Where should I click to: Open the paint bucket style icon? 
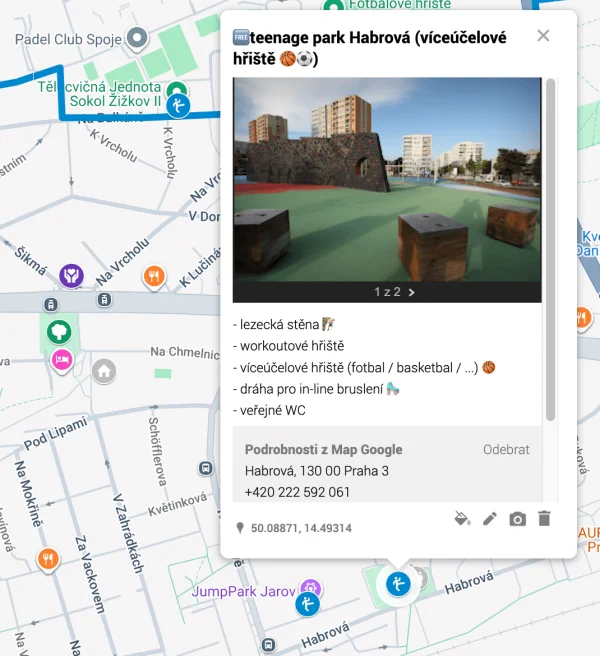click(462, 519)
